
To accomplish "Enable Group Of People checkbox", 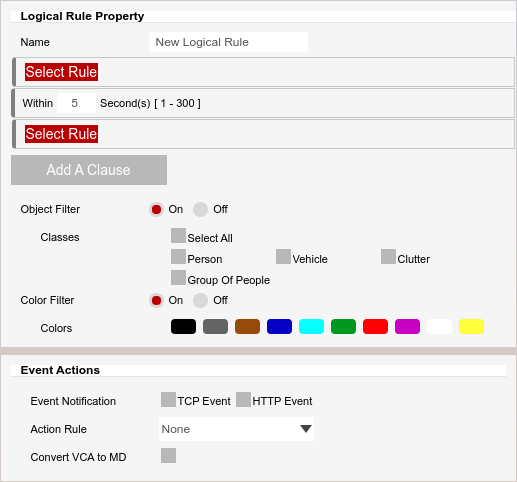I will point(178,278).
